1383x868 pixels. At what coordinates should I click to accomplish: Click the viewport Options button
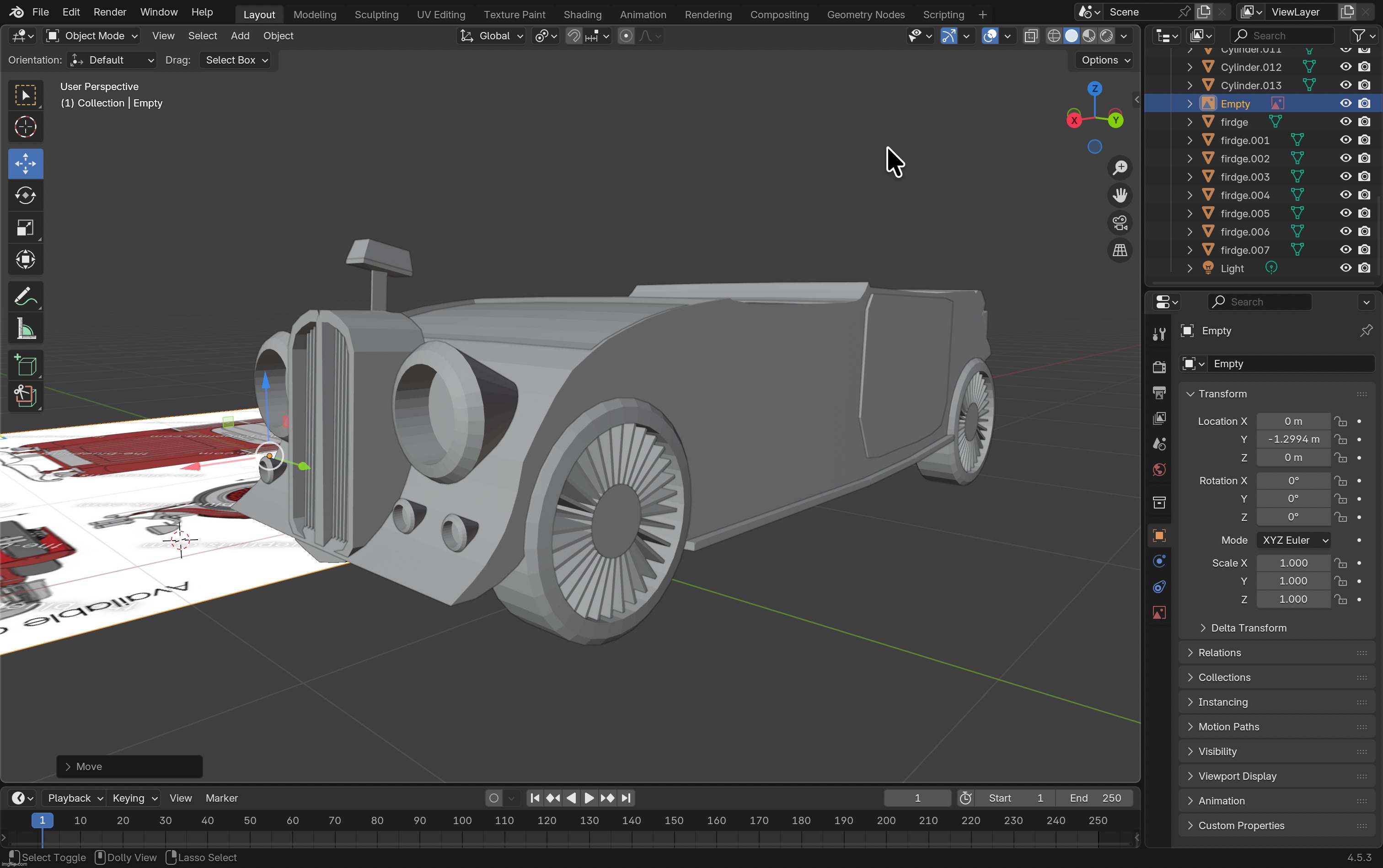(1101, 60)
